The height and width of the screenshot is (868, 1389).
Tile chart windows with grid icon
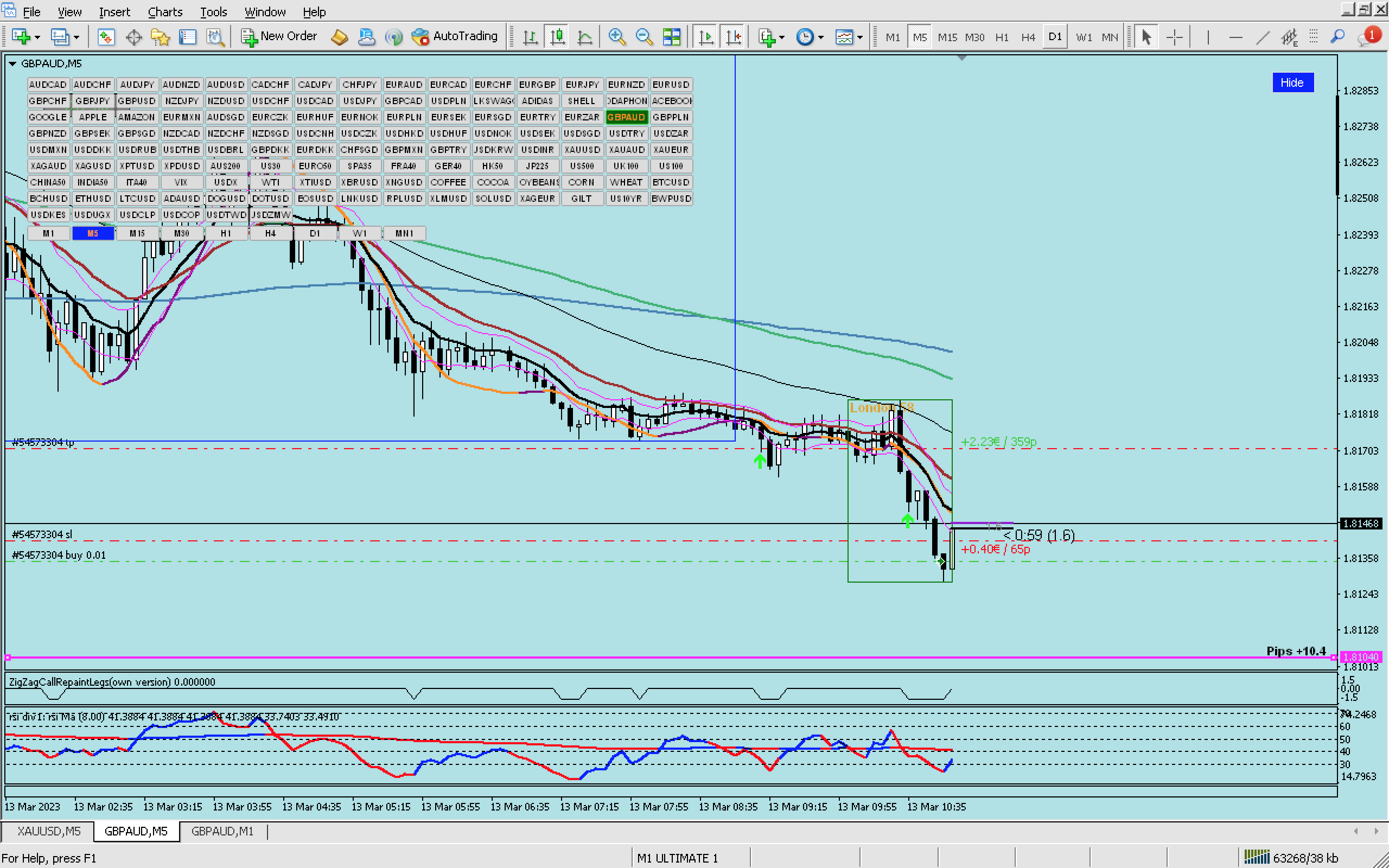(672, 37)
